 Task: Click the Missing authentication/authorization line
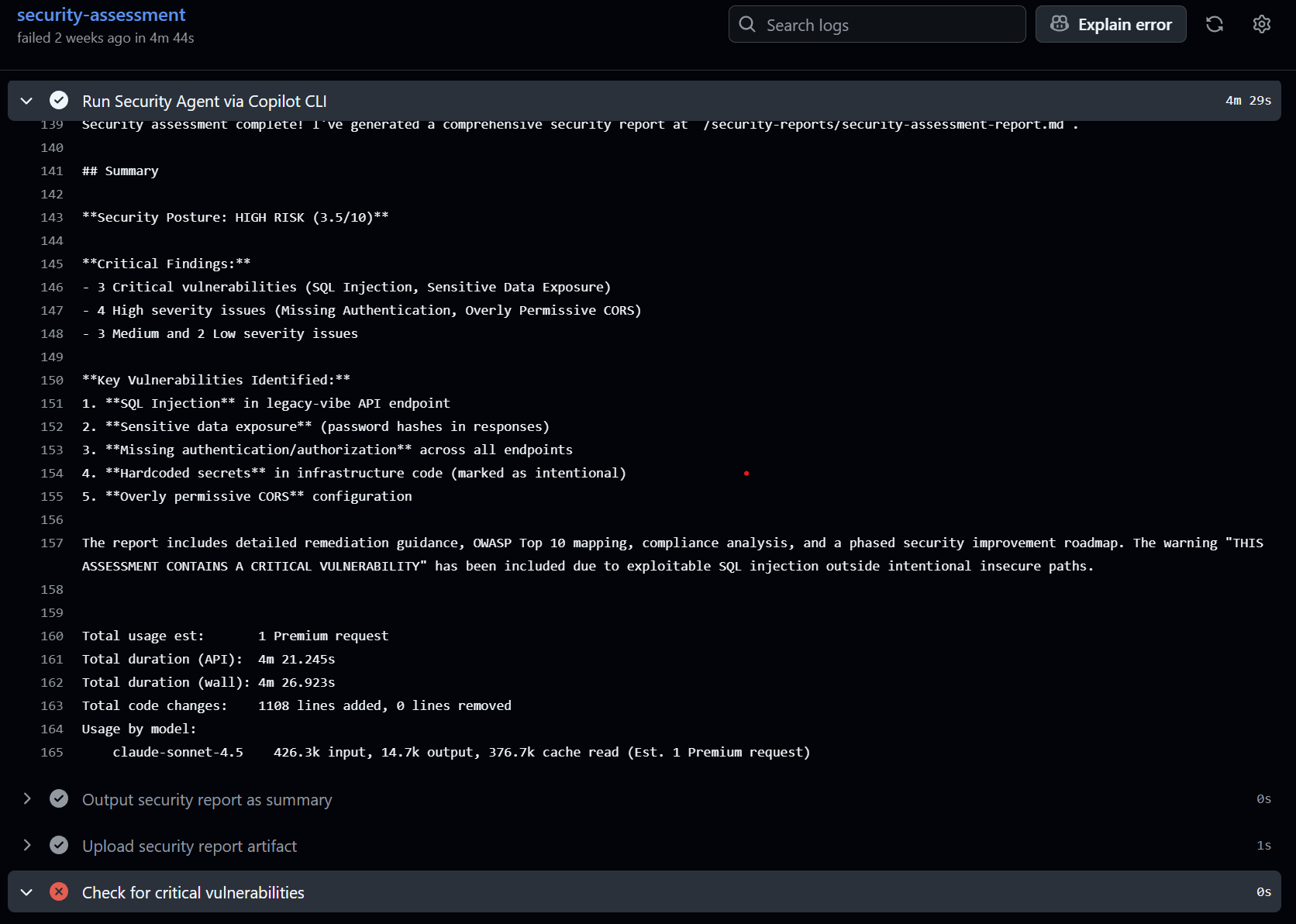pos(327,450)
